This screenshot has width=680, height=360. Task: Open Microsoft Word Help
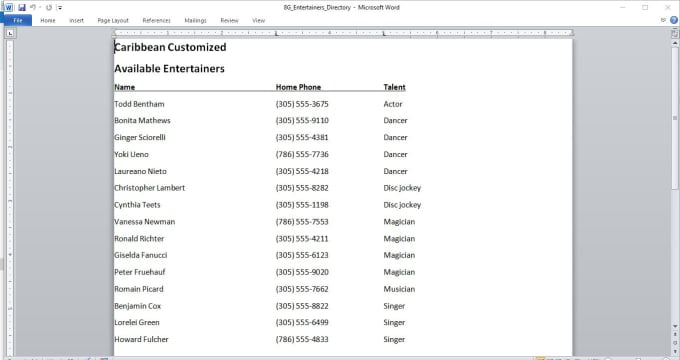tap(673, 20)
